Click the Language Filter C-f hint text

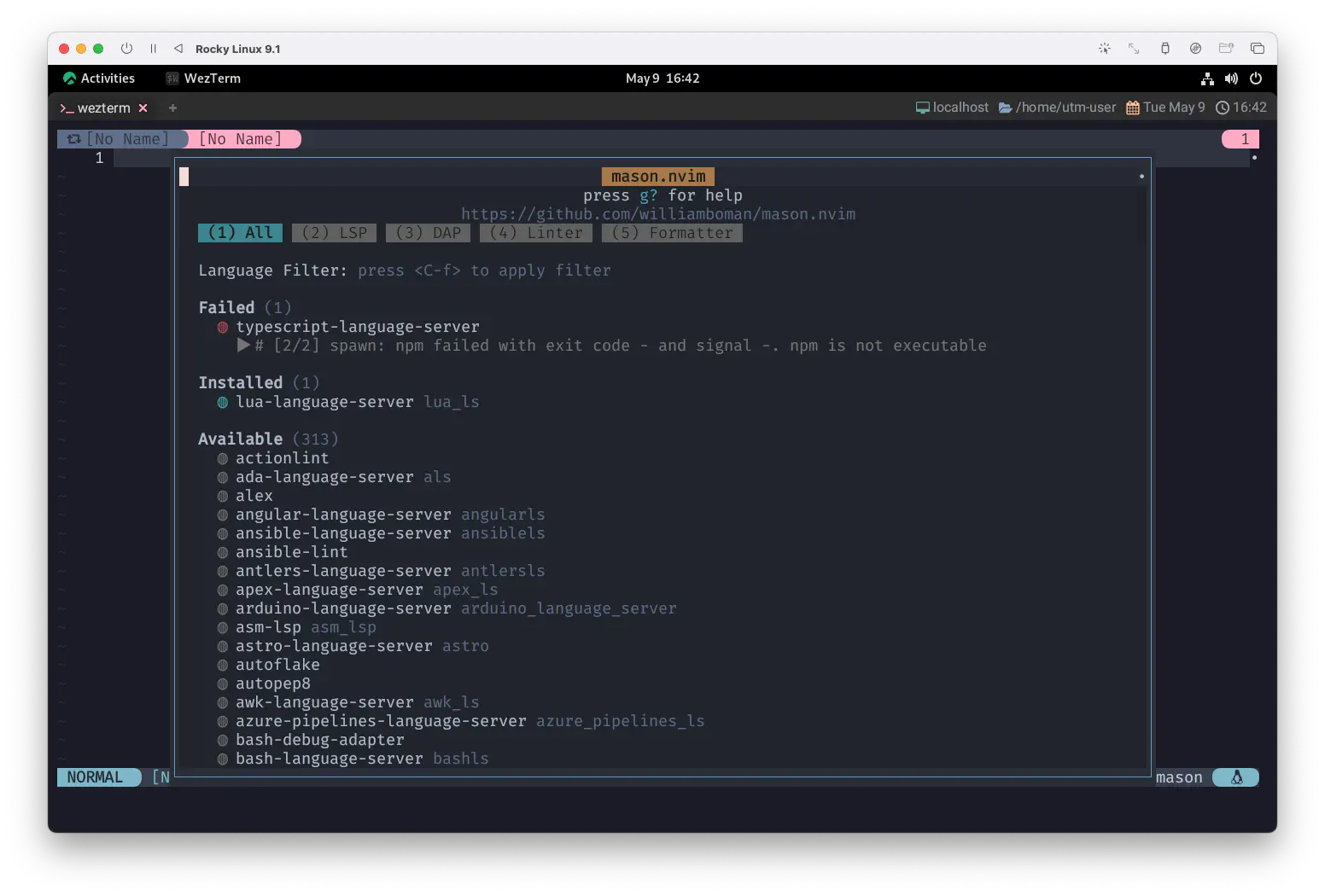pos(484,271)
